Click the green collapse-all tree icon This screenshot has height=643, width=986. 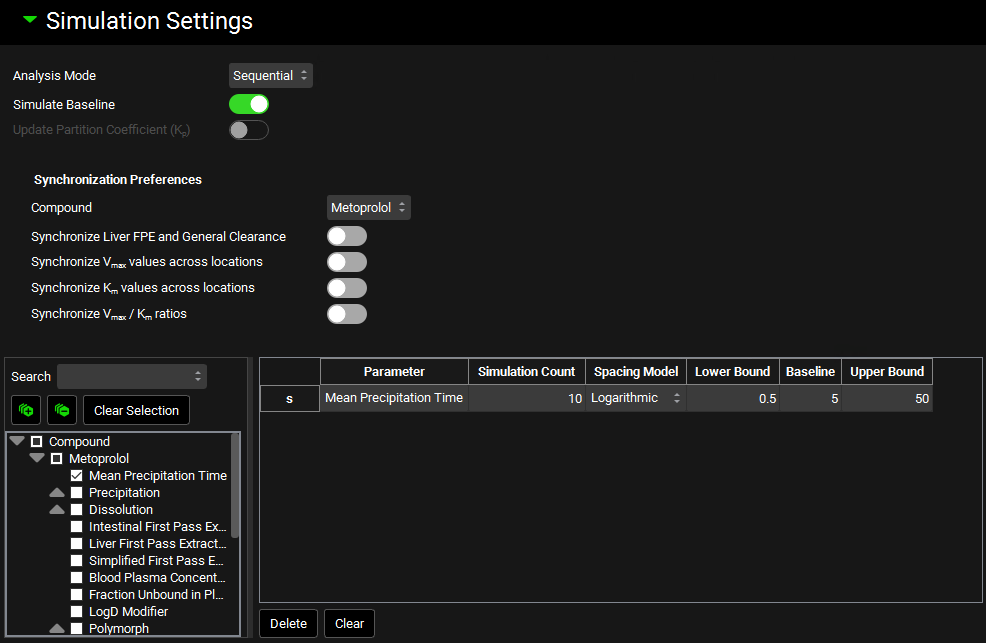62,410
